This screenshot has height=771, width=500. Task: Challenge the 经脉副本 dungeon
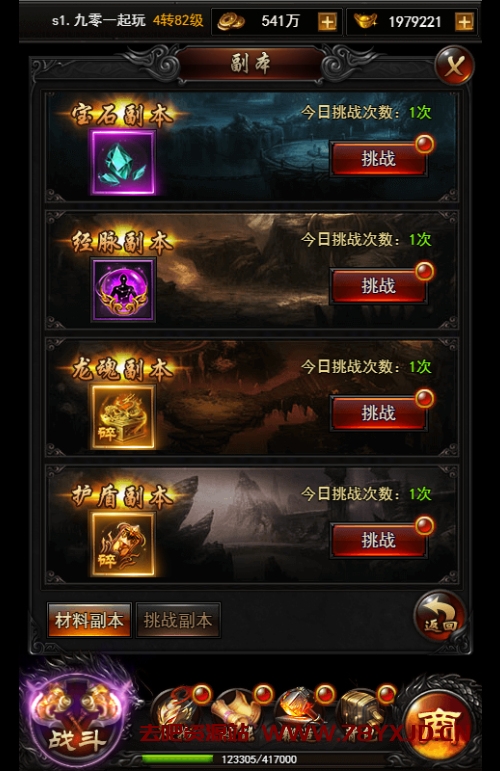click(x=378, y=286)
